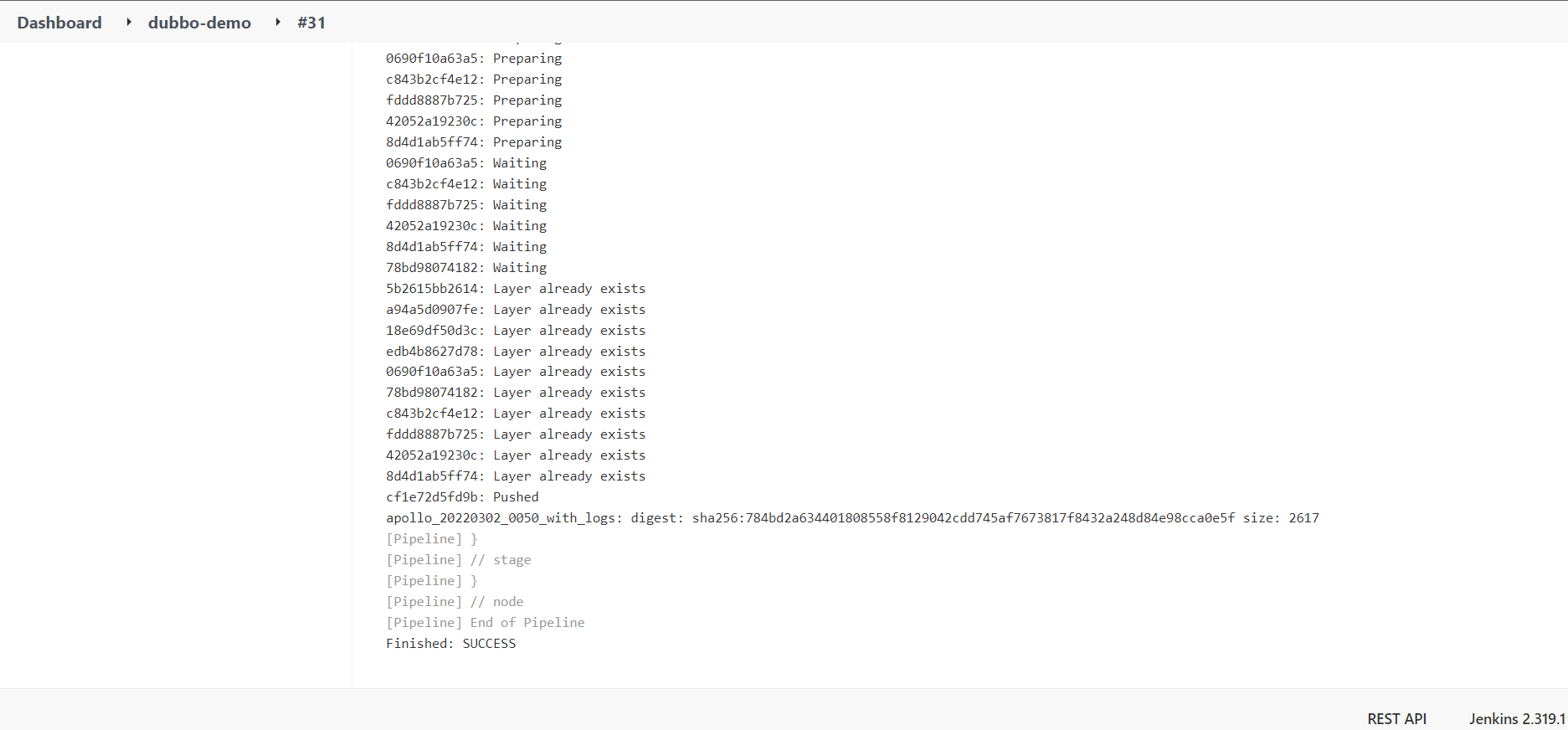1568x730 pixels.
Task: Select '42052a19230c: Waiting' log line
Action: point(466,225)
